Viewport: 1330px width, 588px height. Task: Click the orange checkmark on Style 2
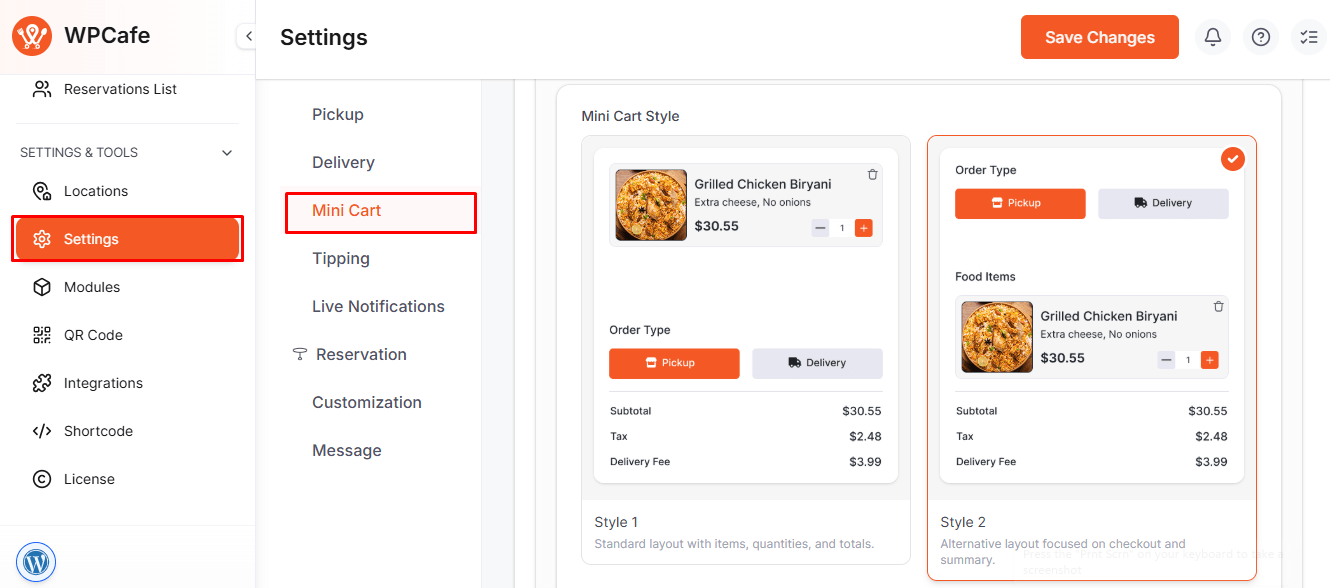click(1232, 158)
